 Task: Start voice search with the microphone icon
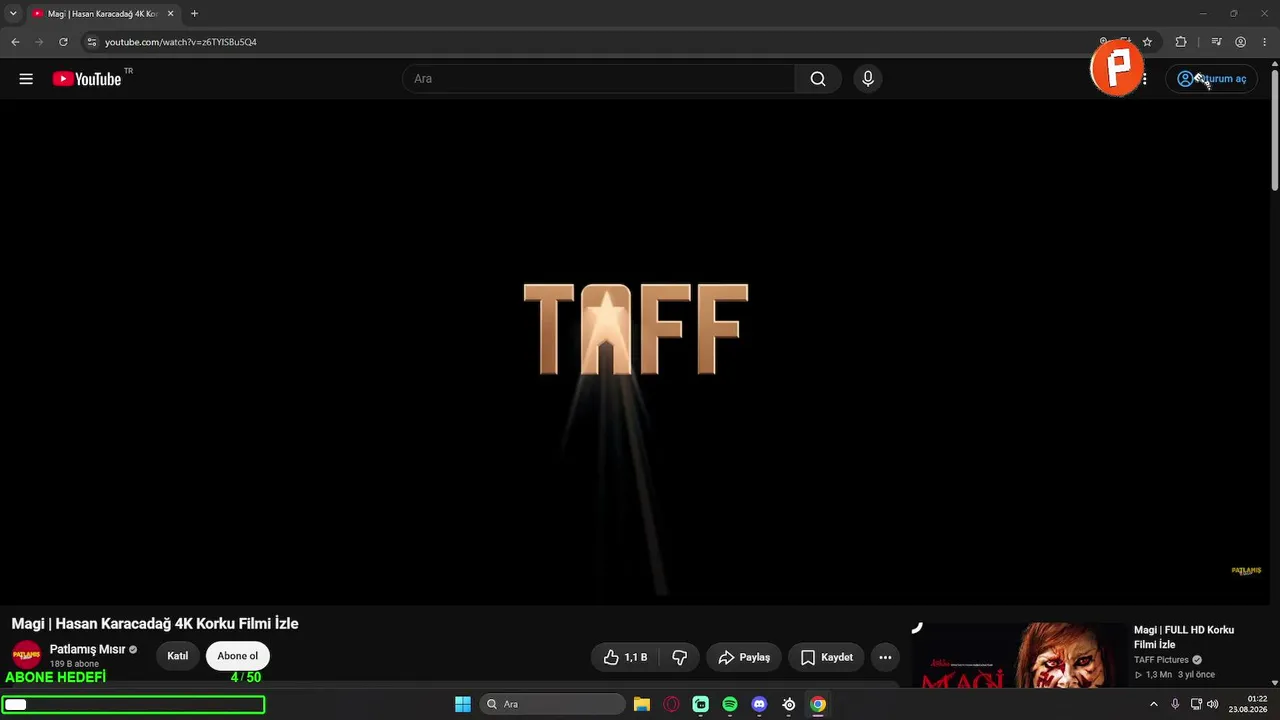pos(868,79)
